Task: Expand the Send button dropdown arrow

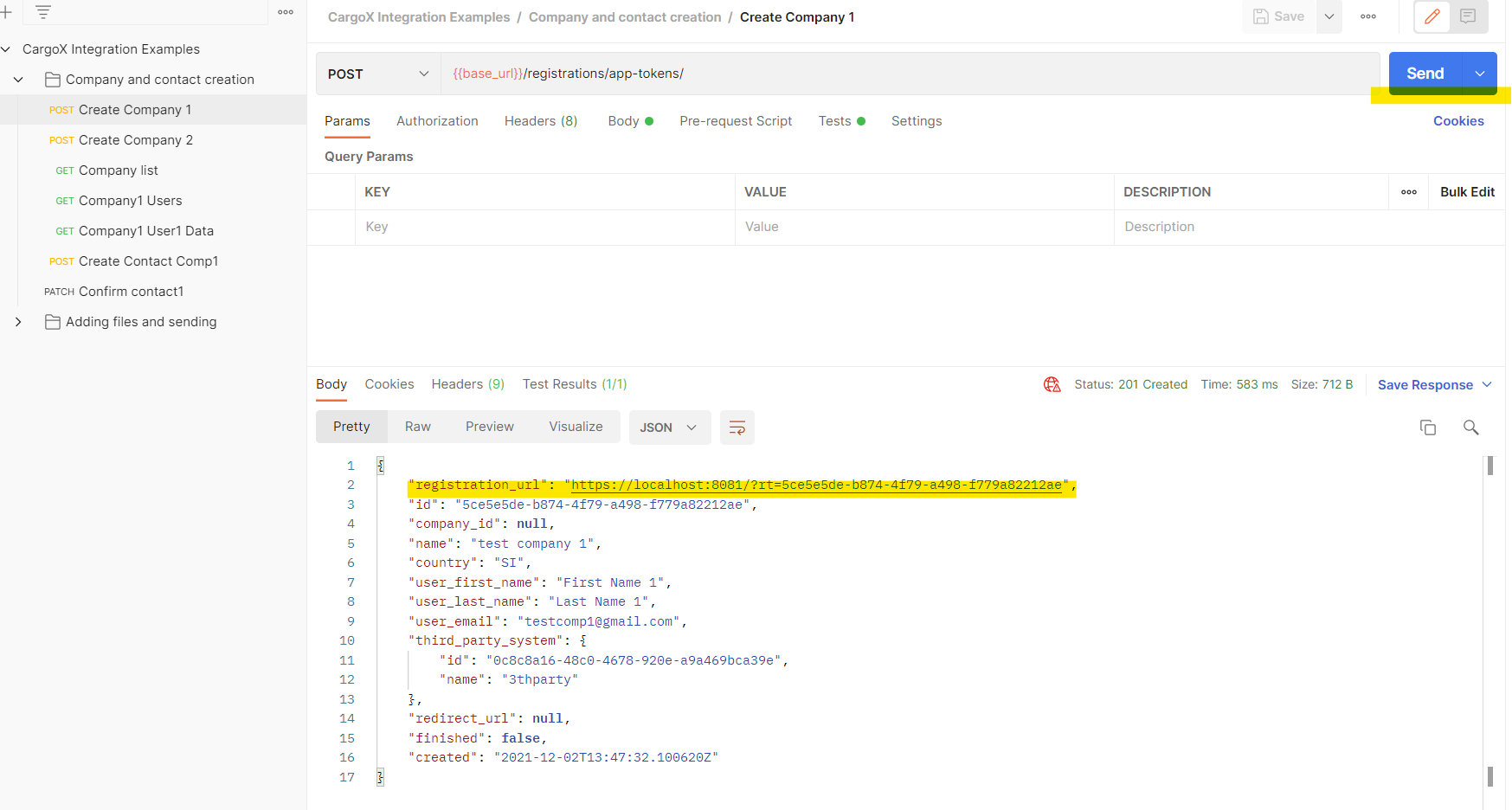Action: [1480, 74]
